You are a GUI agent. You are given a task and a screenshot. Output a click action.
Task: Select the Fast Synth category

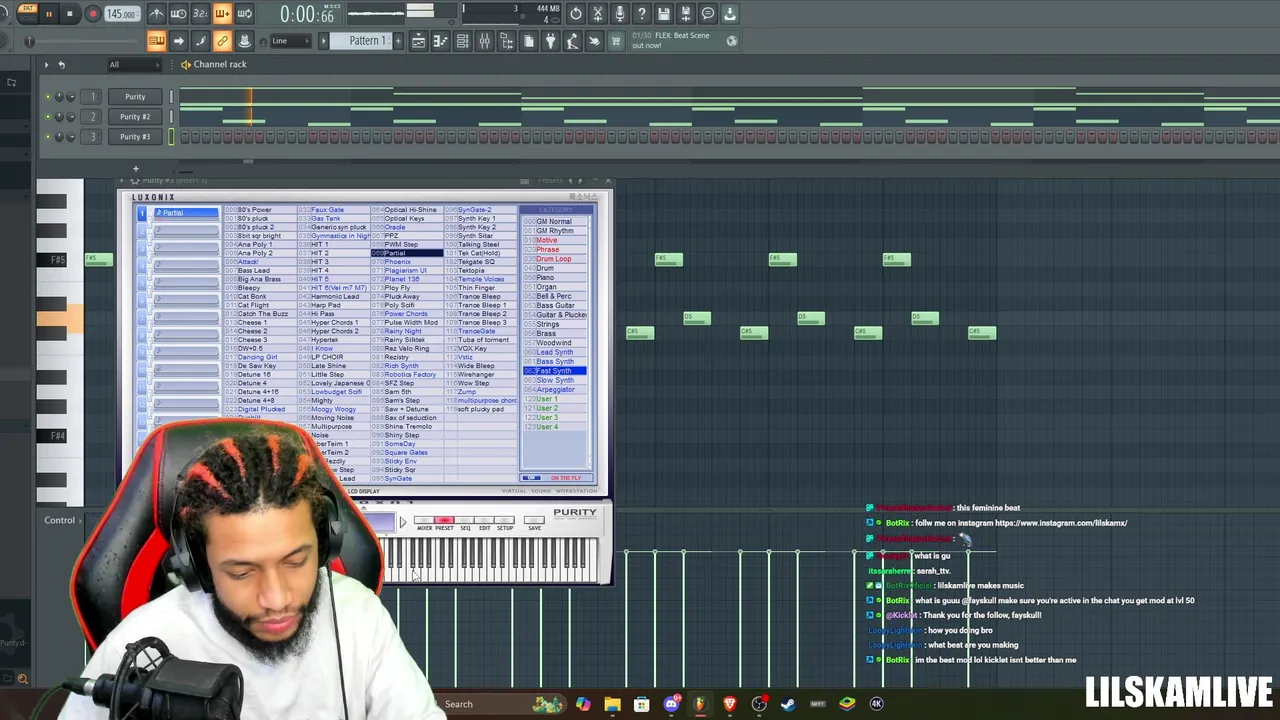554,371
